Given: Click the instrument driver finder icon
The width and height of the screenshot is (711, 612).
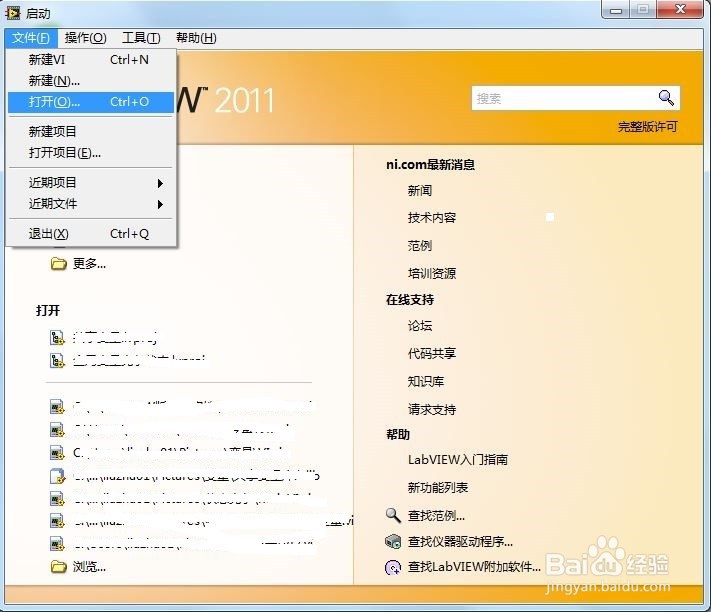Looking at the screenshot, I should point(393,541).
